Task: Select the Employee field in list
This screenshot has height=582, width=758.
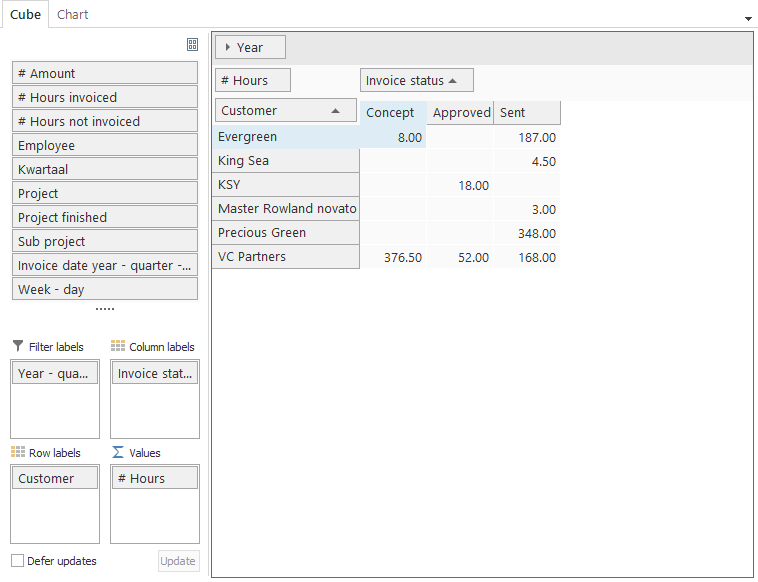Action: [x=105, y=145]
